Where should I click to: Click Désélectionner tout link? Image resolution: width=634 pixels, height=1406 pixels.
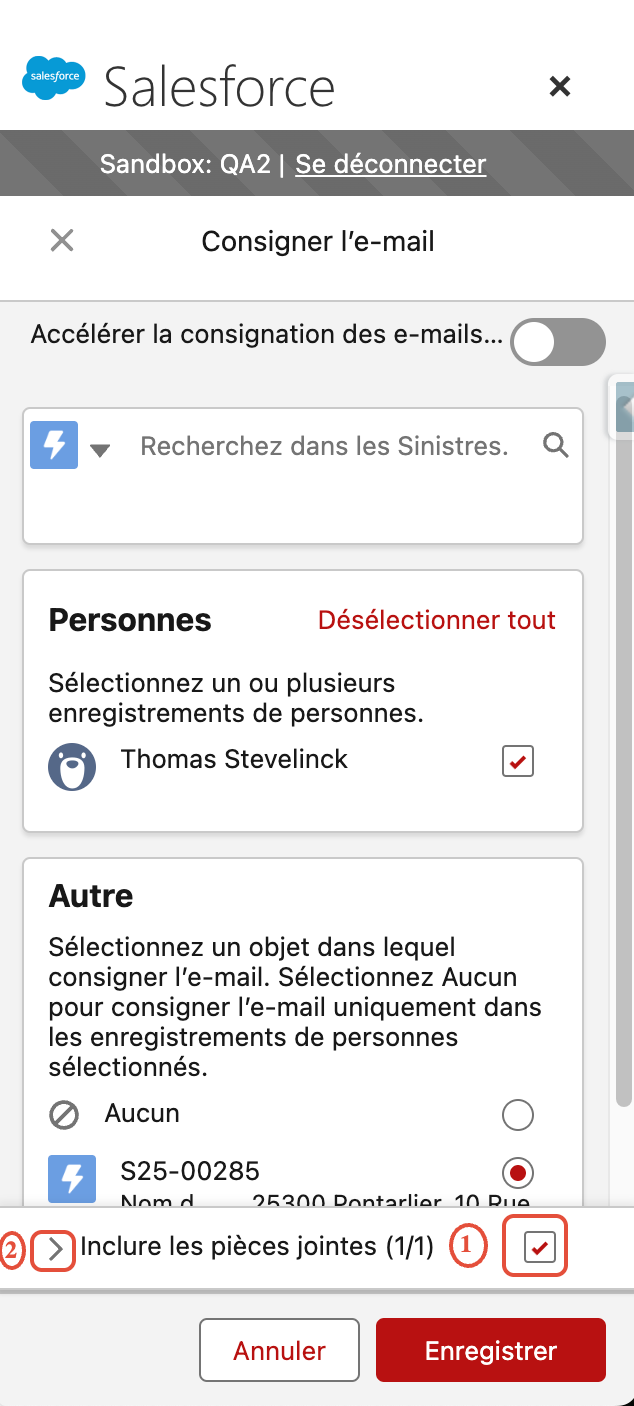[x=437, y=620]
